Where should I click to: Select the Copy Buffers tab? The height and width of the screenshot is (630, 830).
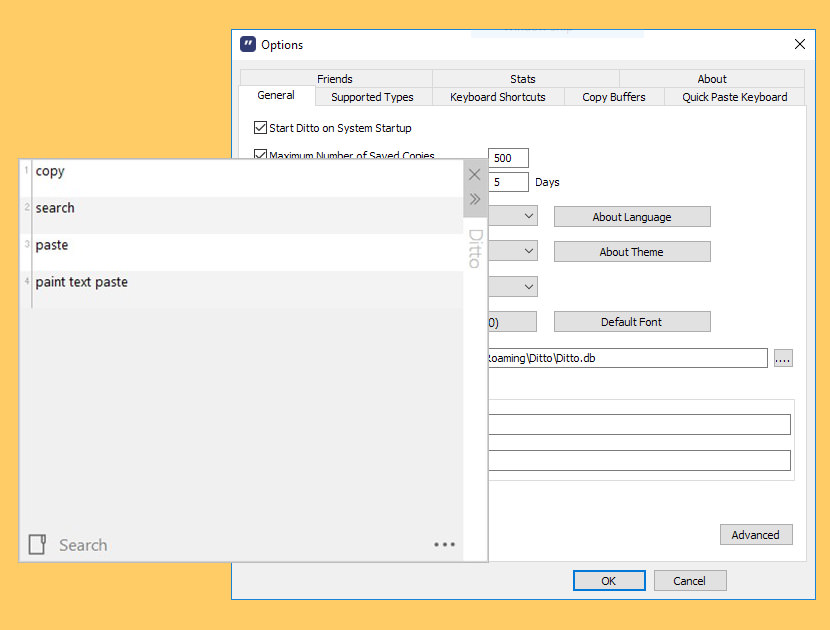(x=614, y=97)
